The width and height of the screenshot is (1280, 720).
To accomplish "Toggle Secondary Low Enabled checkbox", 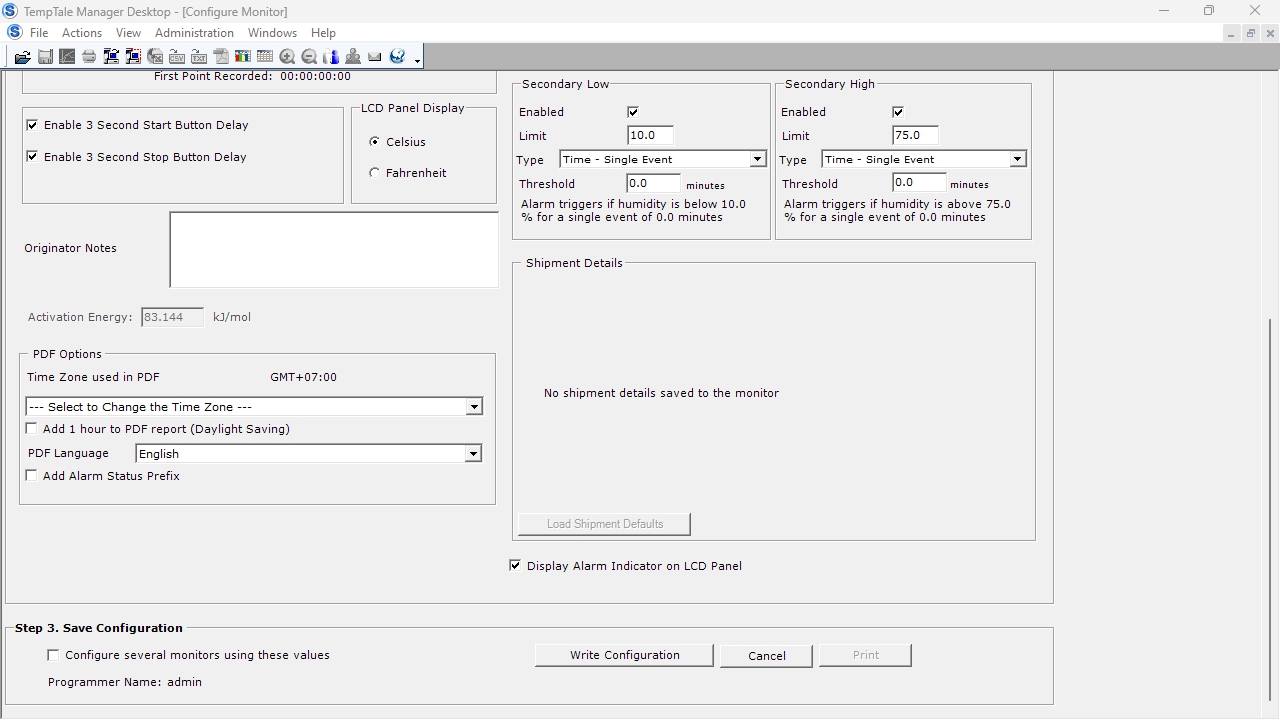I will click(633, 112).
